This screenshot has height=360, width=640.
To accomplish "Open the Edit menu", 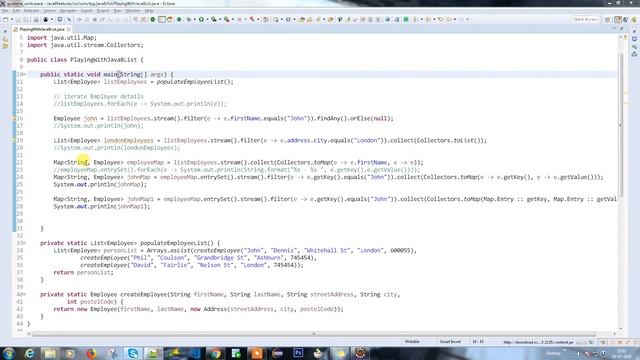I will pos(16,11).
